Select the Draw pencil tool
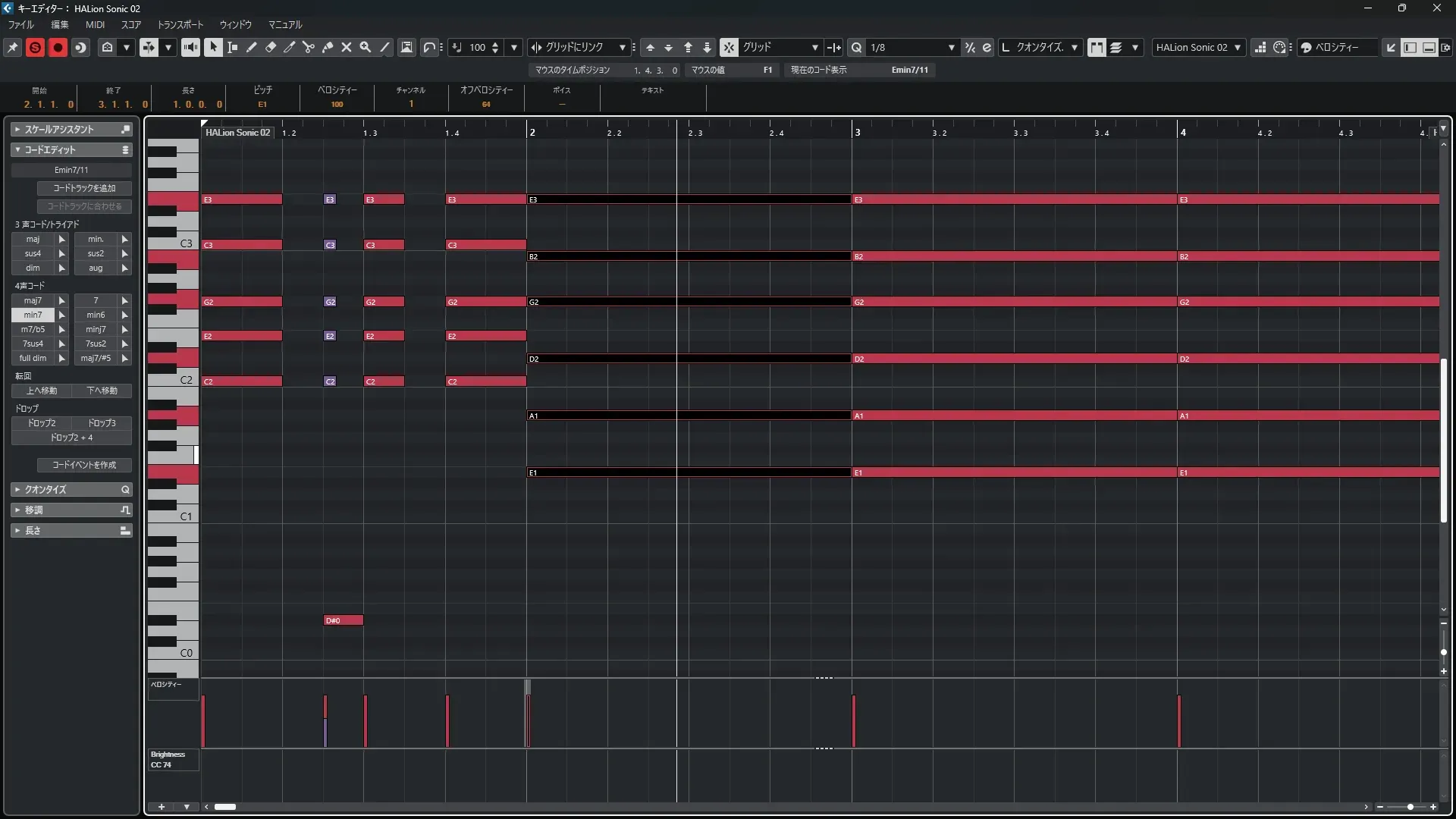Viewport: 1456px width, 819px height. [x=252, y=47]
